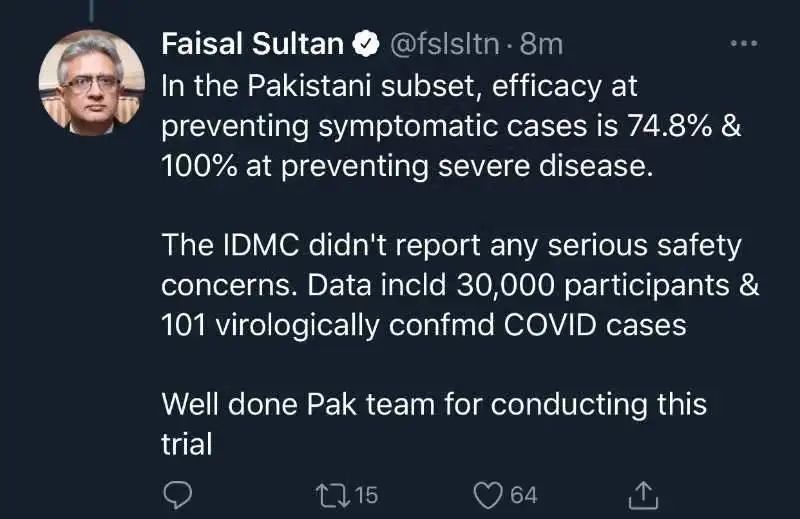Click the blue verified badge
800x519 pixels.
pos(367,44)
